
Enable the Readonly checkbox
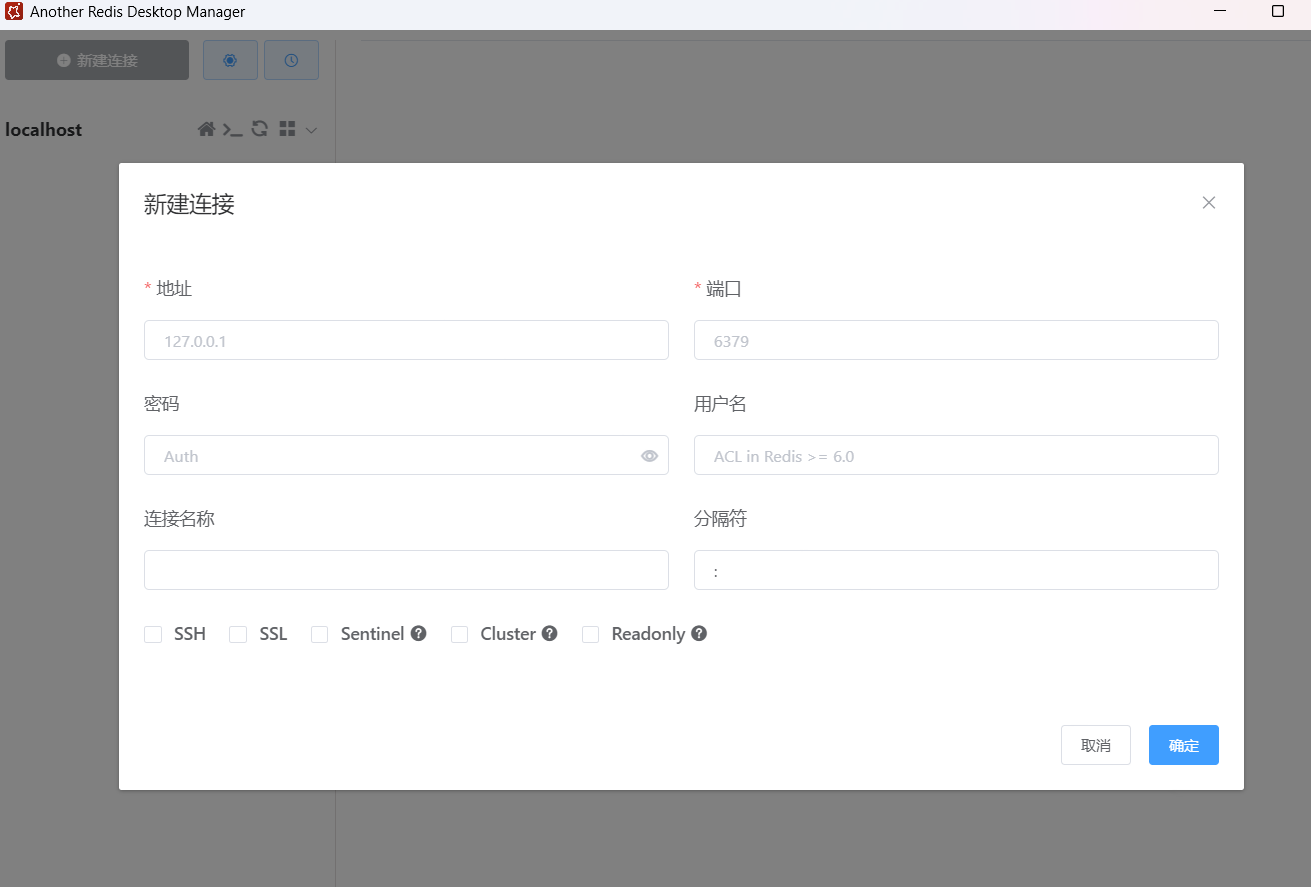pyautogui.click(x=591, y=634)
